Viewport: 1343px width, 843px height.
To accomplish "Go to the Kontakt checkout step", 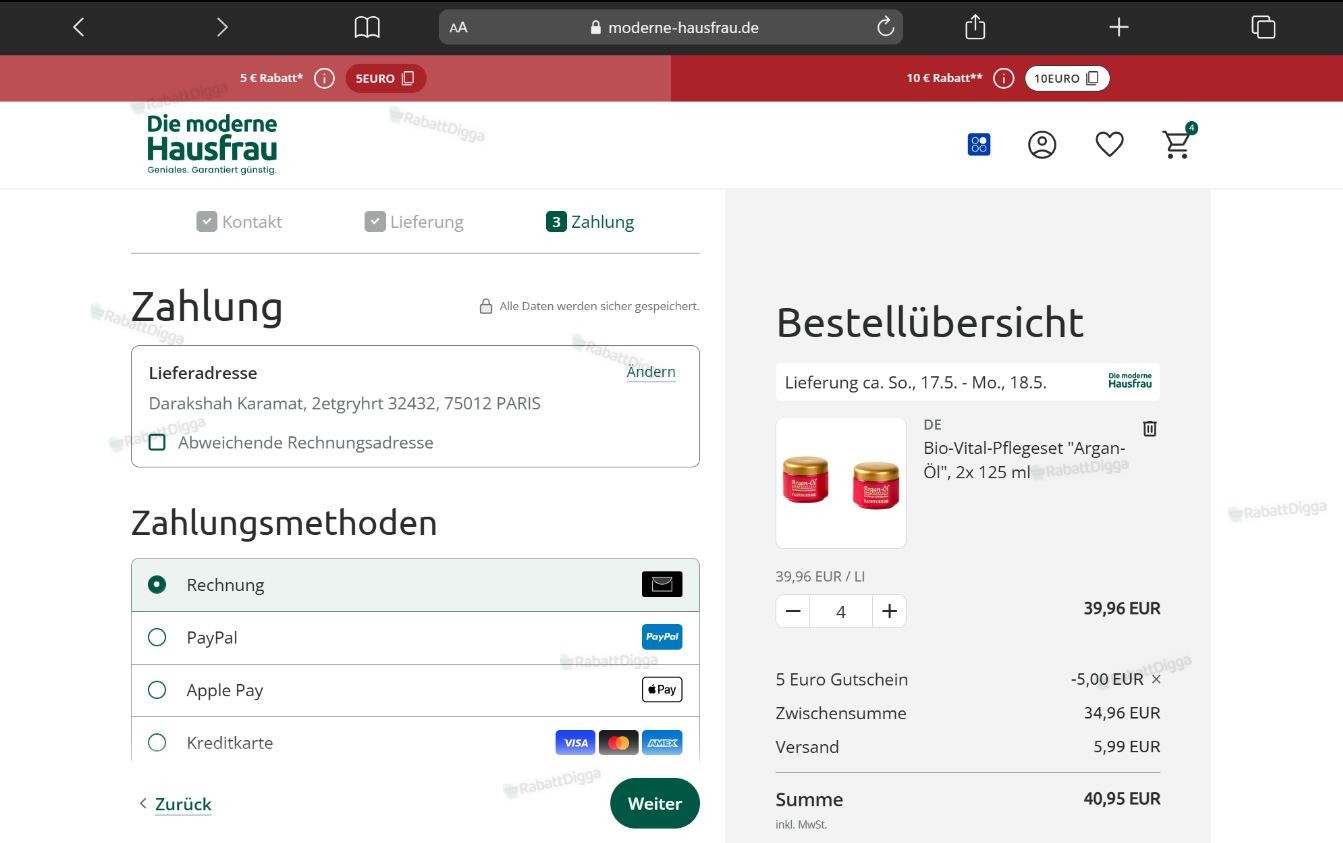I will (239, 222).
